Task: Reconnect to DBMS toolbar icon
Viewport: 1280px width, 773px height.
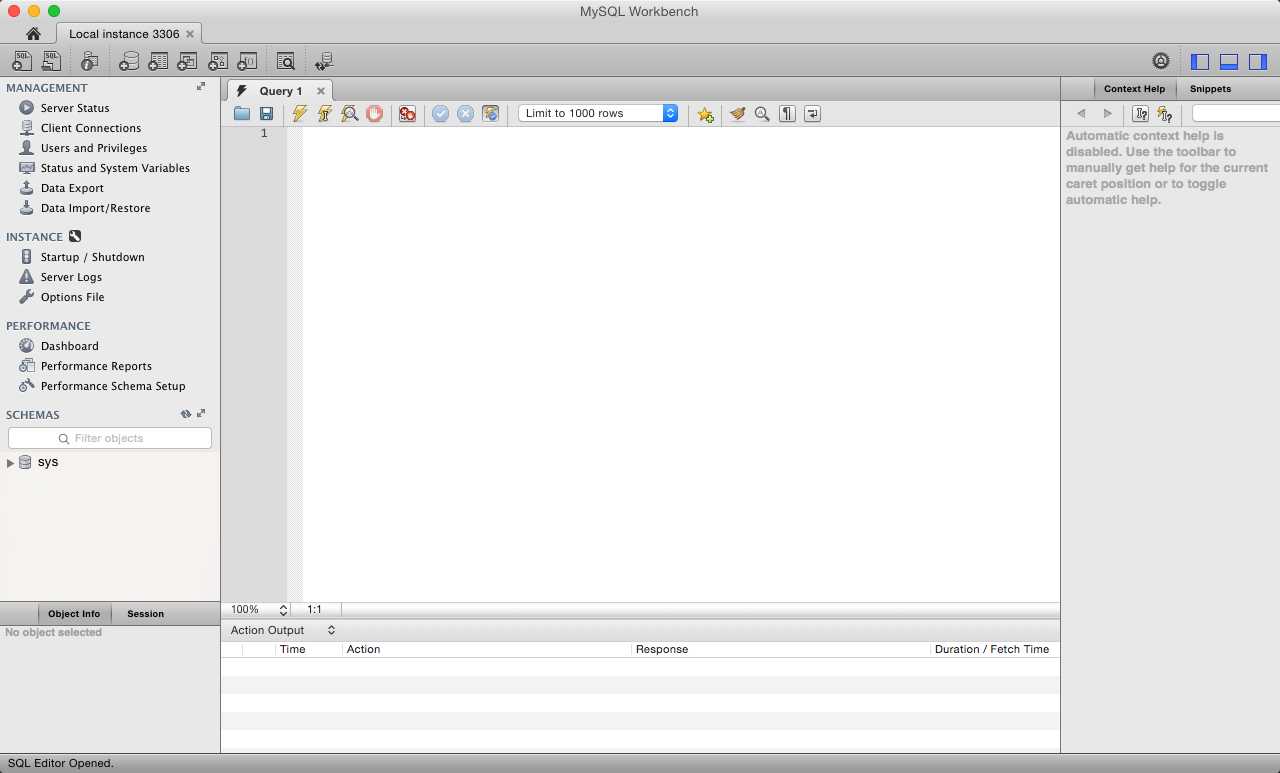Action: (323, 61)
